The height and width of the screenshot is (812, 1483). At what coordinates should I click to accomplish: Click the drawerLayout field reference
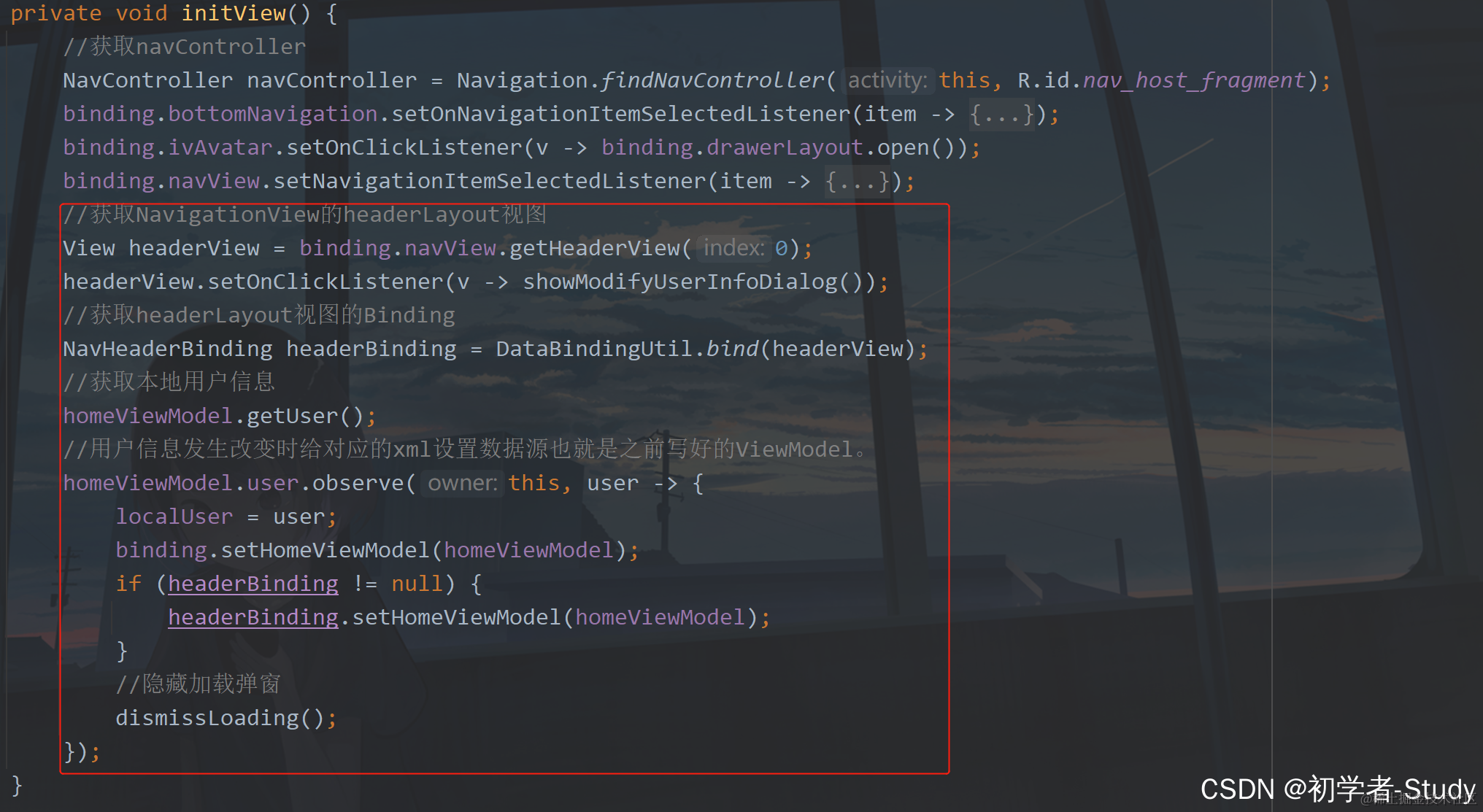tap(785, 148)
